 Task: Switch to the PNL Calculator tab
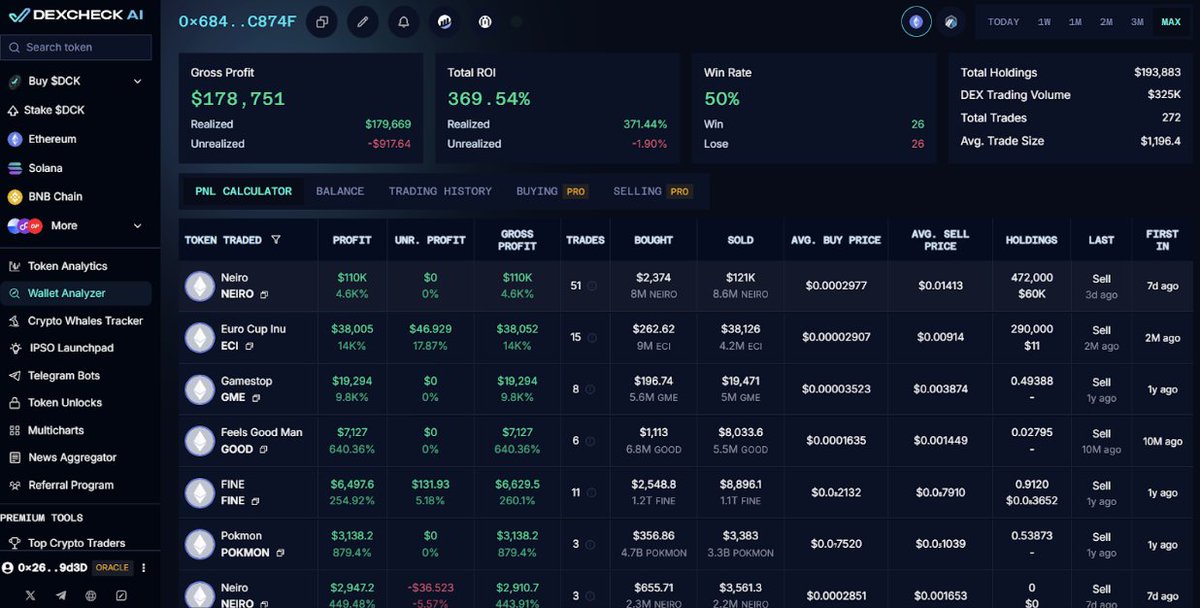coord(244,191)
